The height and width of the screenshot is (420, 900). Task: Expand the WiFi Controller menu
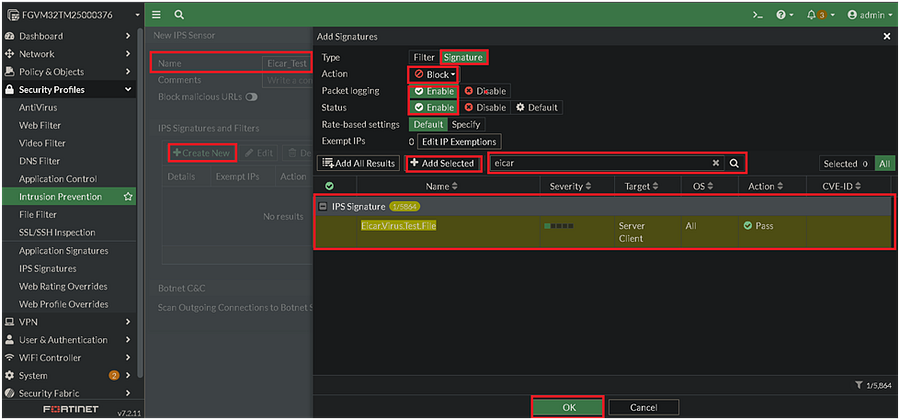(x=69, y=357)
